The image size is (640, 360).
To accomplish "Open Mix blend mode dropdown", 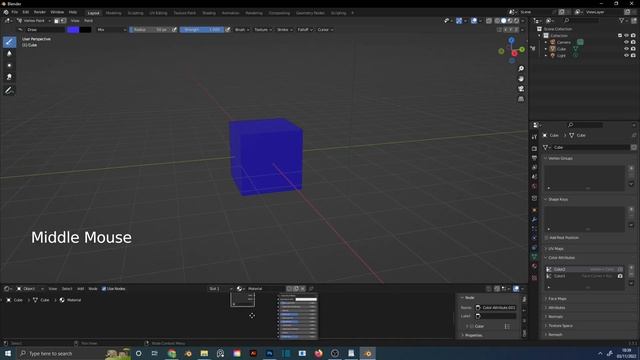I will (111, 29).
